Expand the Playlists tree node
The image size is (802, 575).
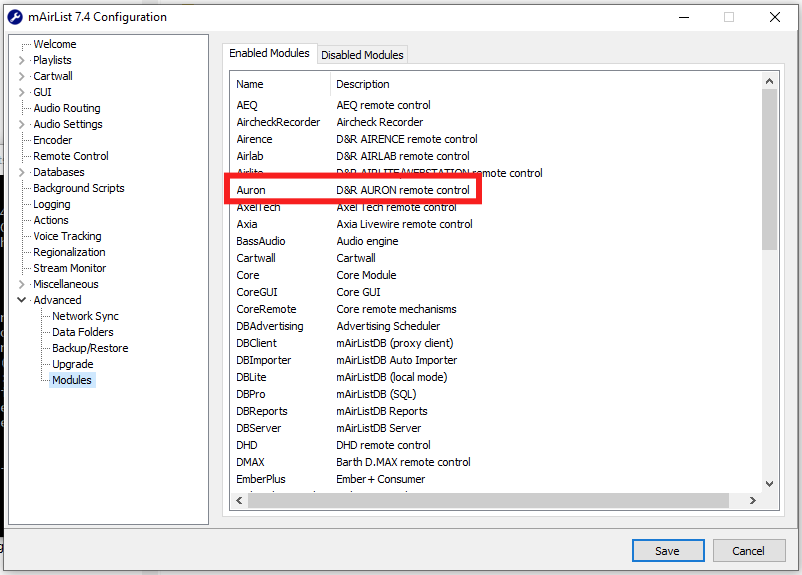coord(21,60)
